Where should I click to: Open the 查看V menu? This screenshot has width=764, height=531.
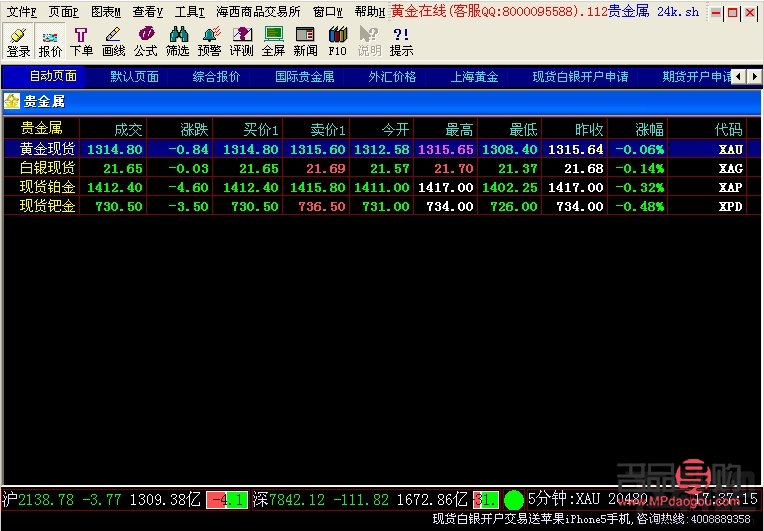click(x=148, y=11)
